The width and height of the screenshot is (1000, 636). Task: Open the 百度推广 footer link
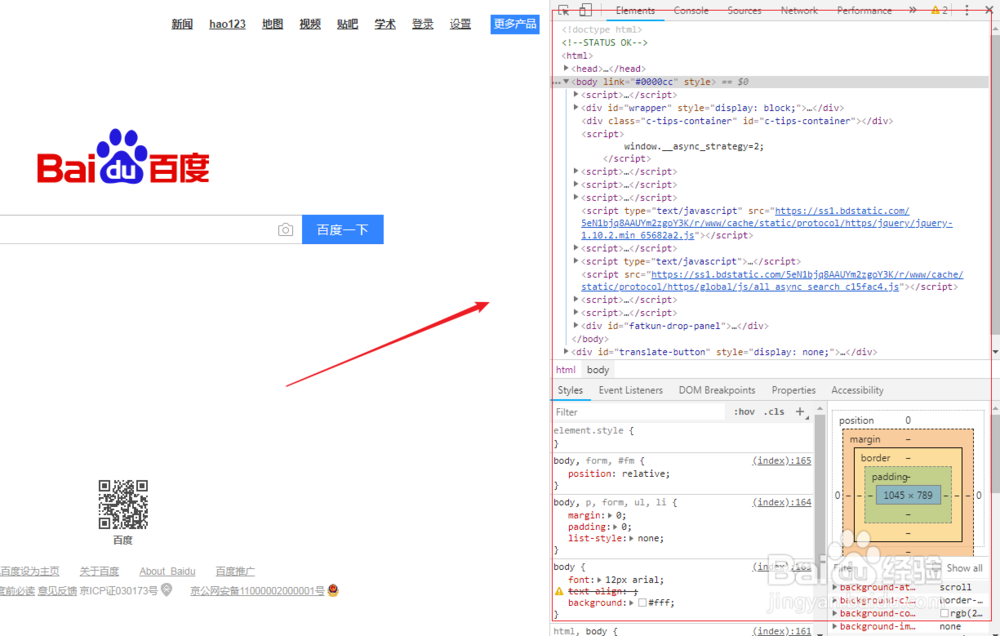pyautogui.click(x=235, y=571)
